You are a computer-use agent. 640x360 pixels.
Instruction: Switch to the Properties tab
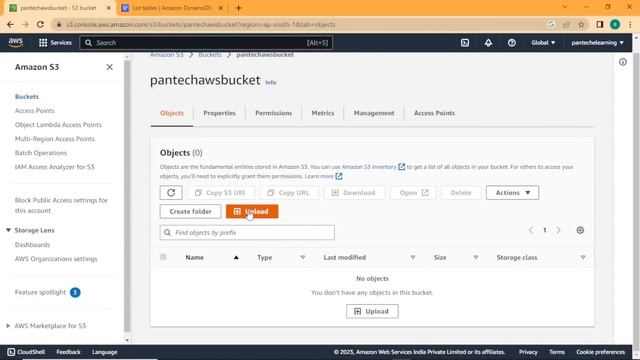(219, 113)
